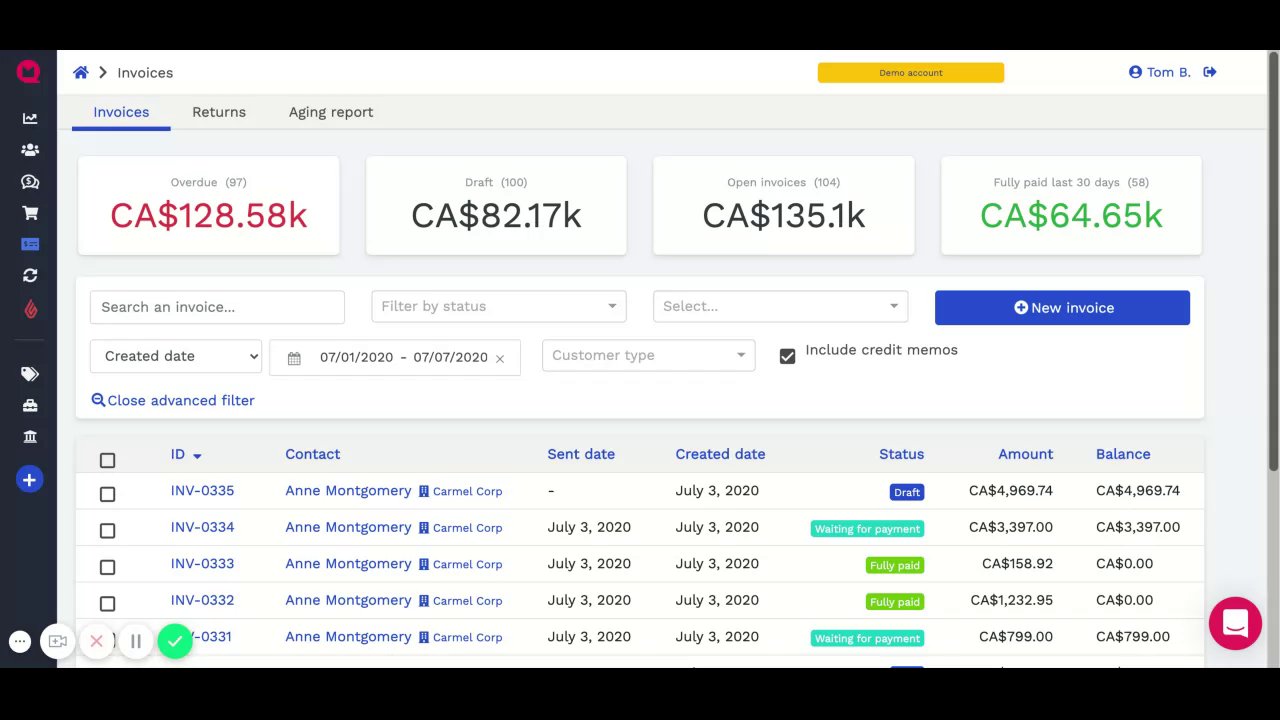1280x720 pixels.
Task: Open the sync arrows icon in sidebar
Action: [30, 276]
